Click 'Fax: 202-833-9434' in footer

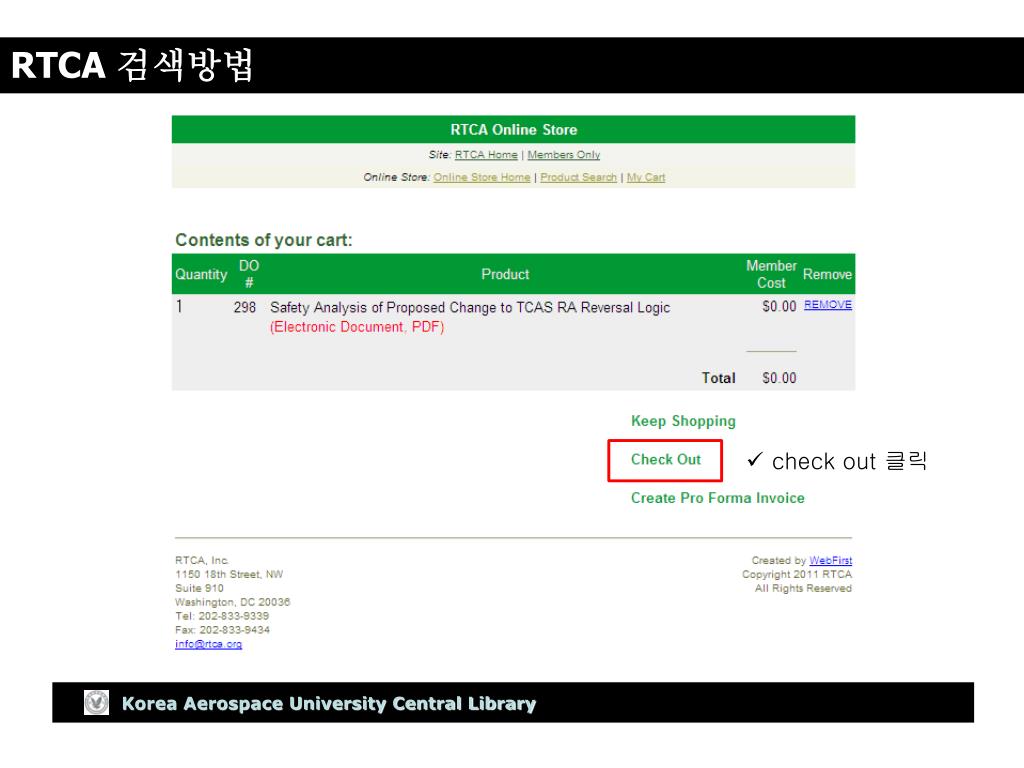point(222,630)
